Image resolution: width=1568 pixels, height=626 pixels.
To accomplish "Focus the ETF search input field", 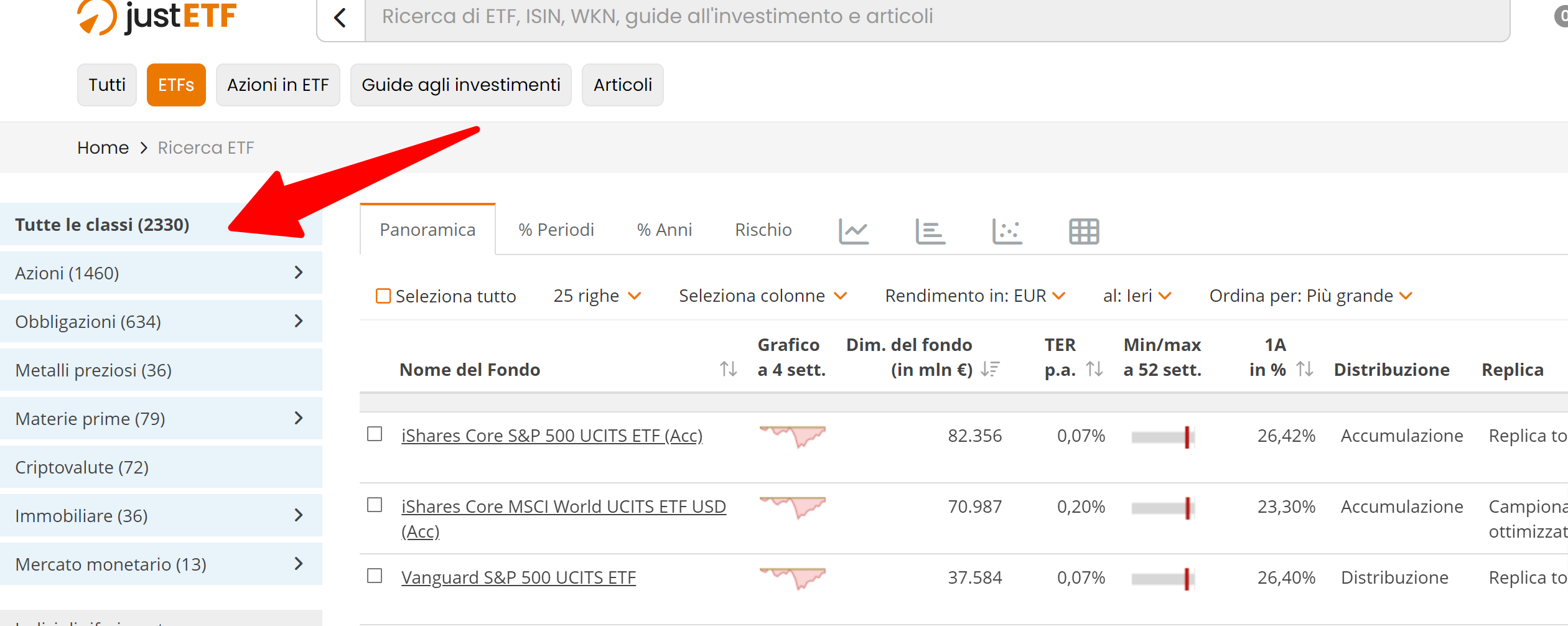I will click(937, 17).
